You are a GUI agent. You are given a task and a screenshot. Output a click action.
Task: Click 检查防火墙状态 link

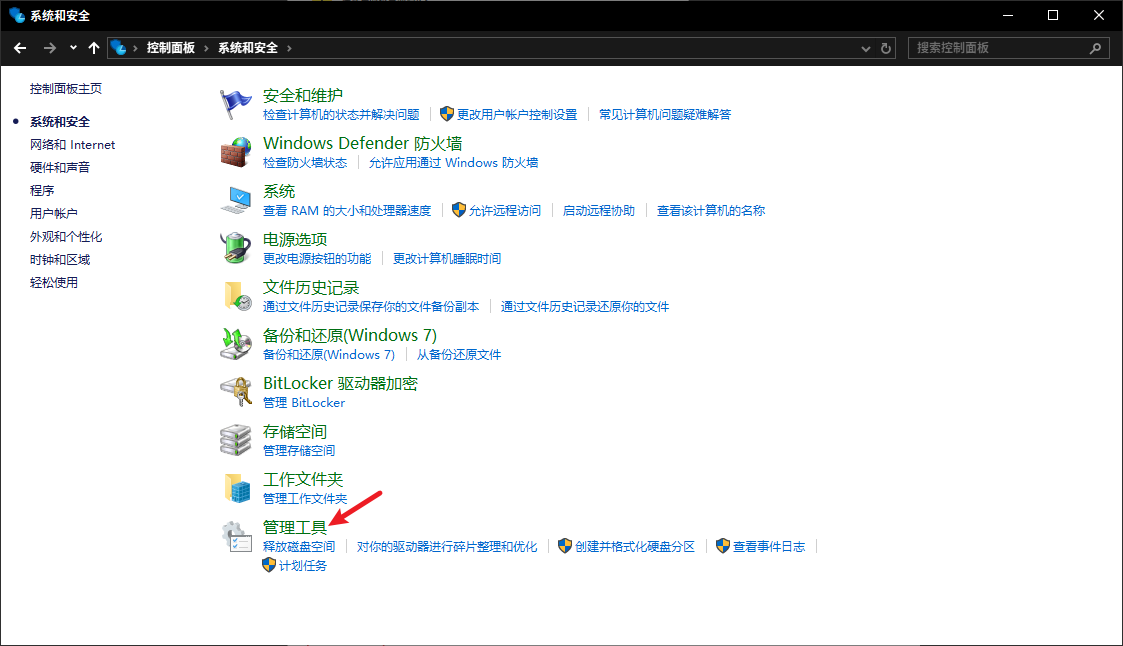coord(305,163)
